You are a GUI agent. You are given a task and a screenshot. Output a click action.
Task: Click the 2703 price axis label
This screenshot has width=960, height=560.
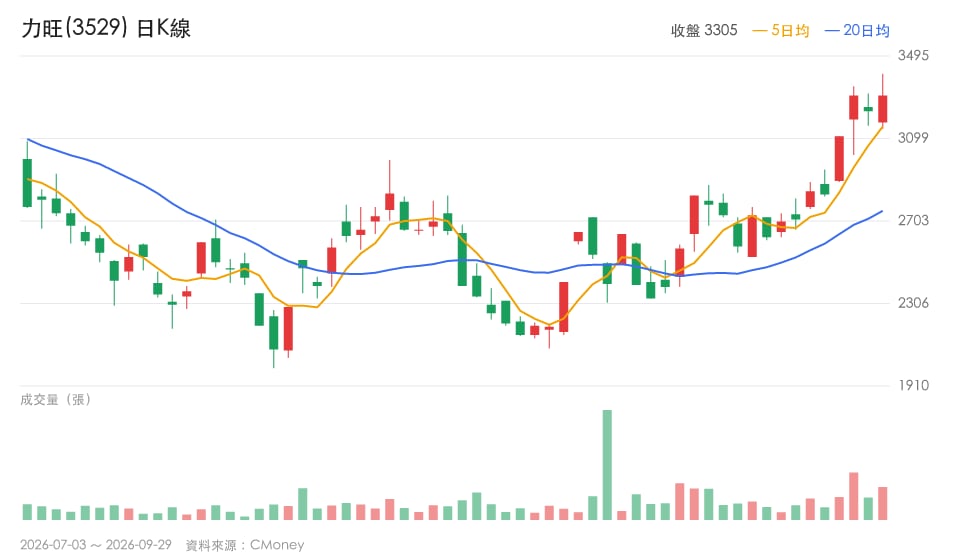tap(913, 220)
